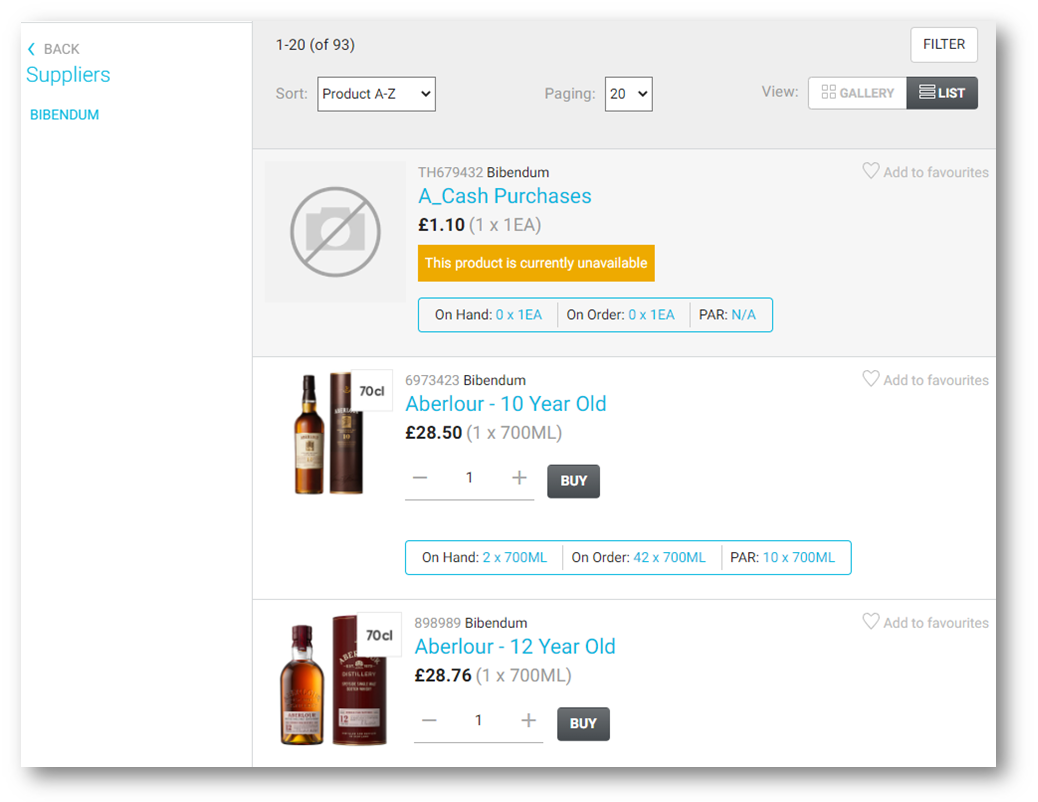
Task: Click the heart icon for Aberlour 10 Year Old
Action: click(871, 379)
